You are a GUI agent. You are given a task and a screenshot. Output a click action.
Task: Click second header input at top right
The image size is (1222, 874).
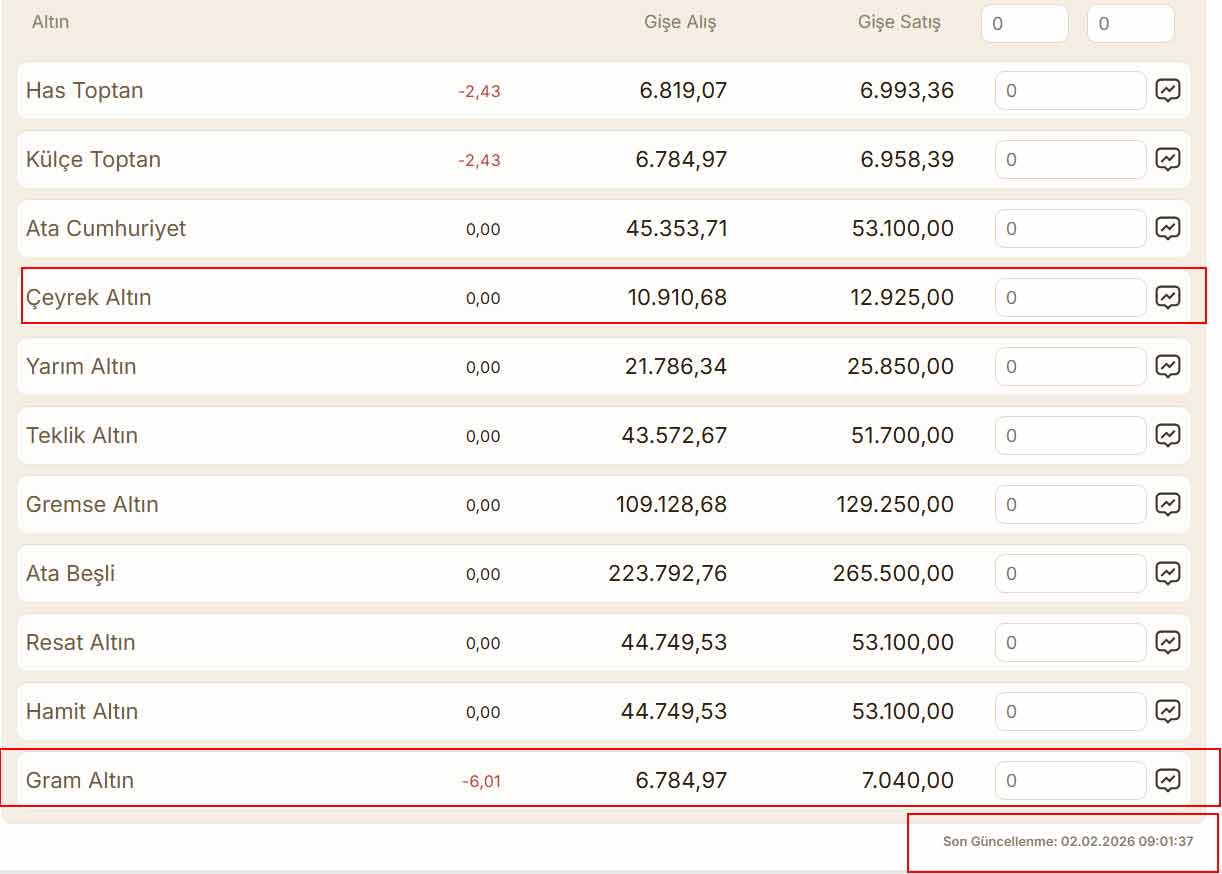coord(1130,24)
